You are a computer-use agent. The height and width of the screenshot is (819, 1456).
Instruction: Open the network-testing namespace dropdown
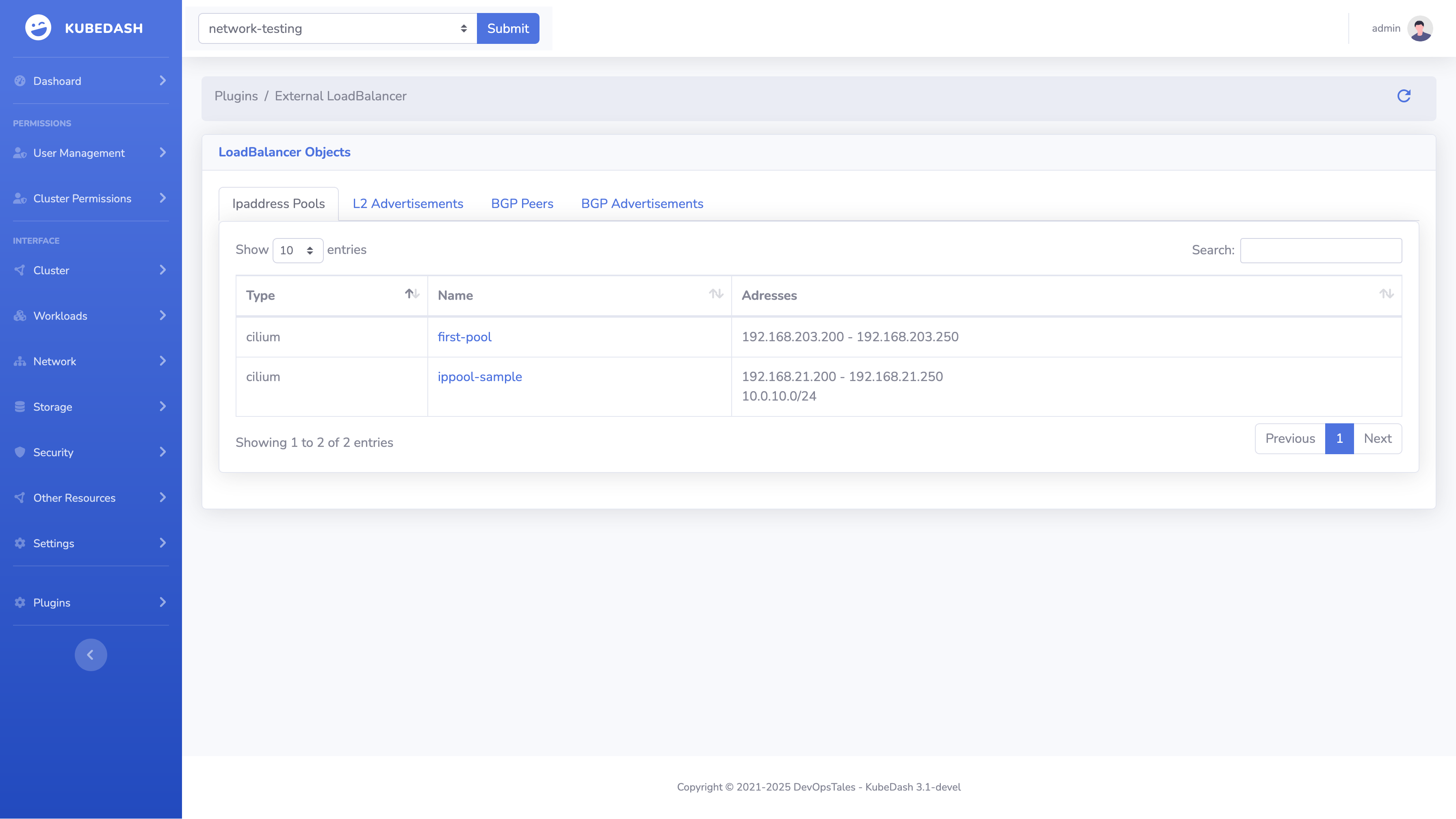(x=338, y=28)
